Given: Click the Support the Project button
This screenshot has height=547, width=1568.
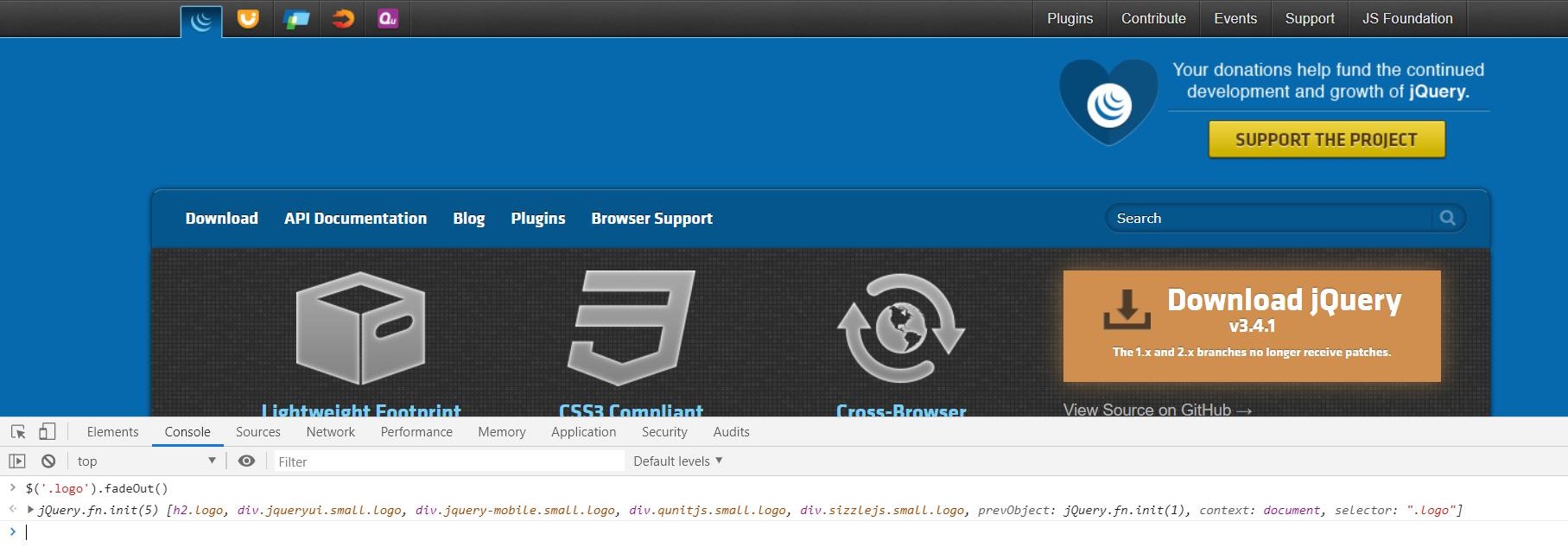Looking at the screenshot, I should point(1326,139).
